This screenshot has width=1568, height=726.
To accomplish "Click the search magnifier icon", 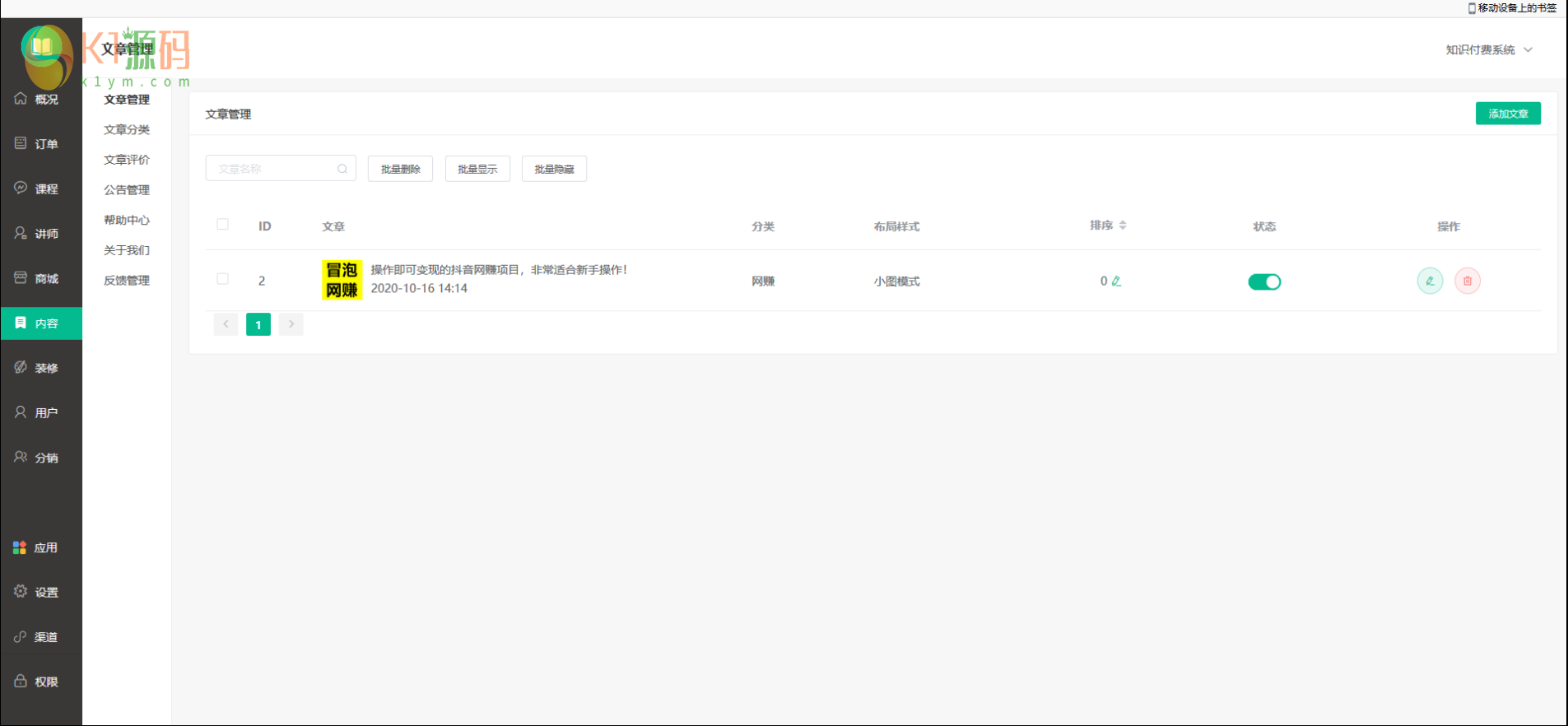I will (342, 169).
